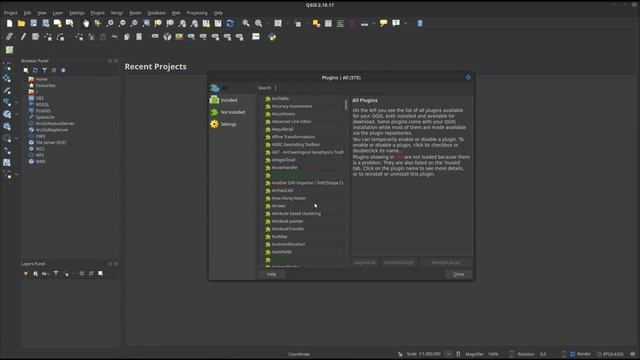Click the Map Tips speech bubble icon

click(x=383, y=23)
